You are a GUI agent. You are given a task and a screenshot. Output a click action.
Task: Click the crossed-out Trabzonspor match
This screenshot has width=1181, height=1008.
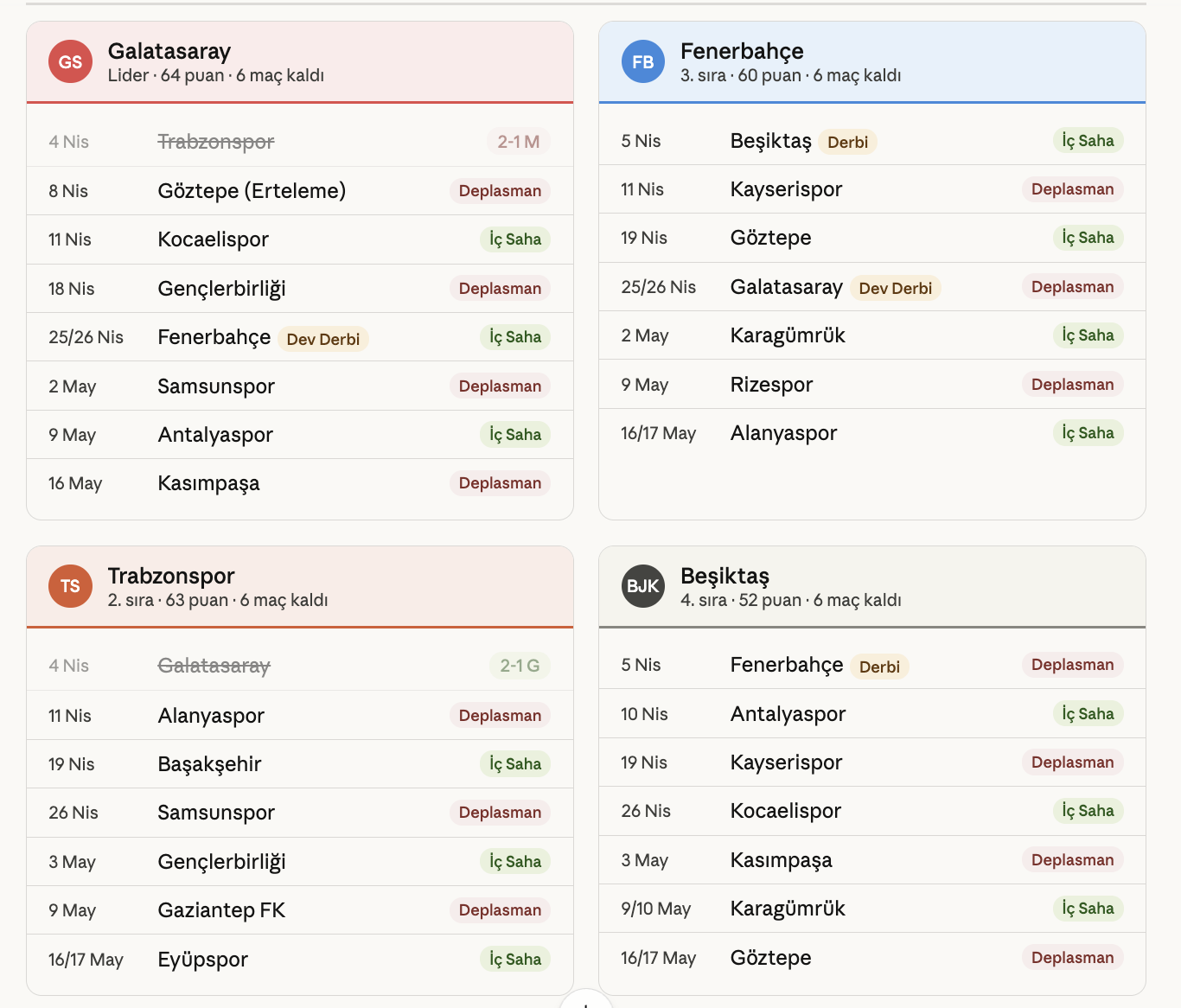point(215,142)
